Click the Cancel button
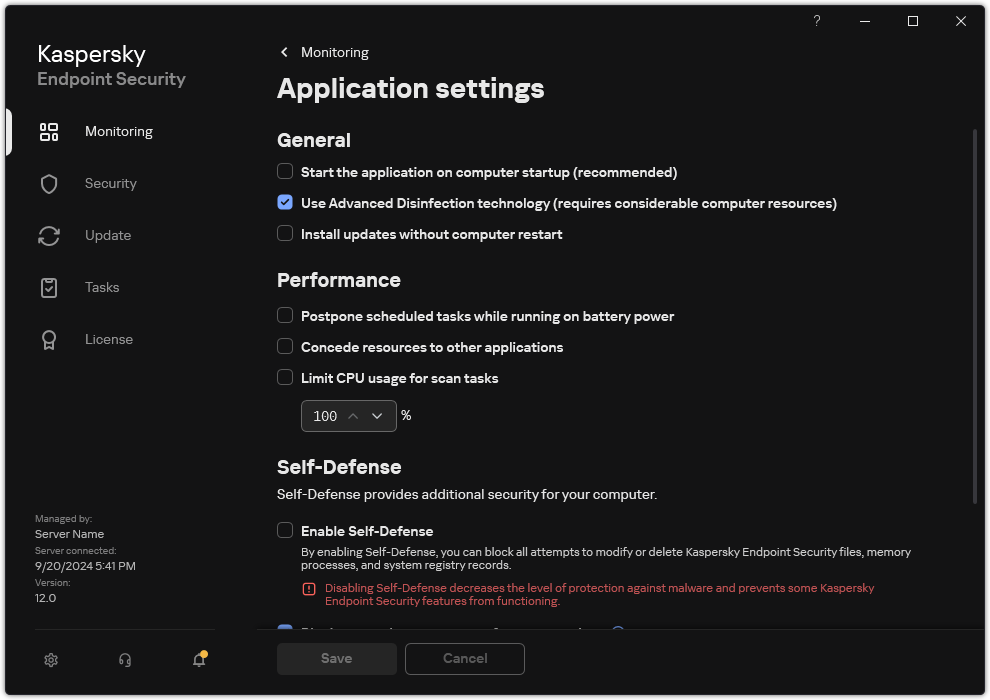The height and width of the screenshot is (700, 990). click(465, 658)
